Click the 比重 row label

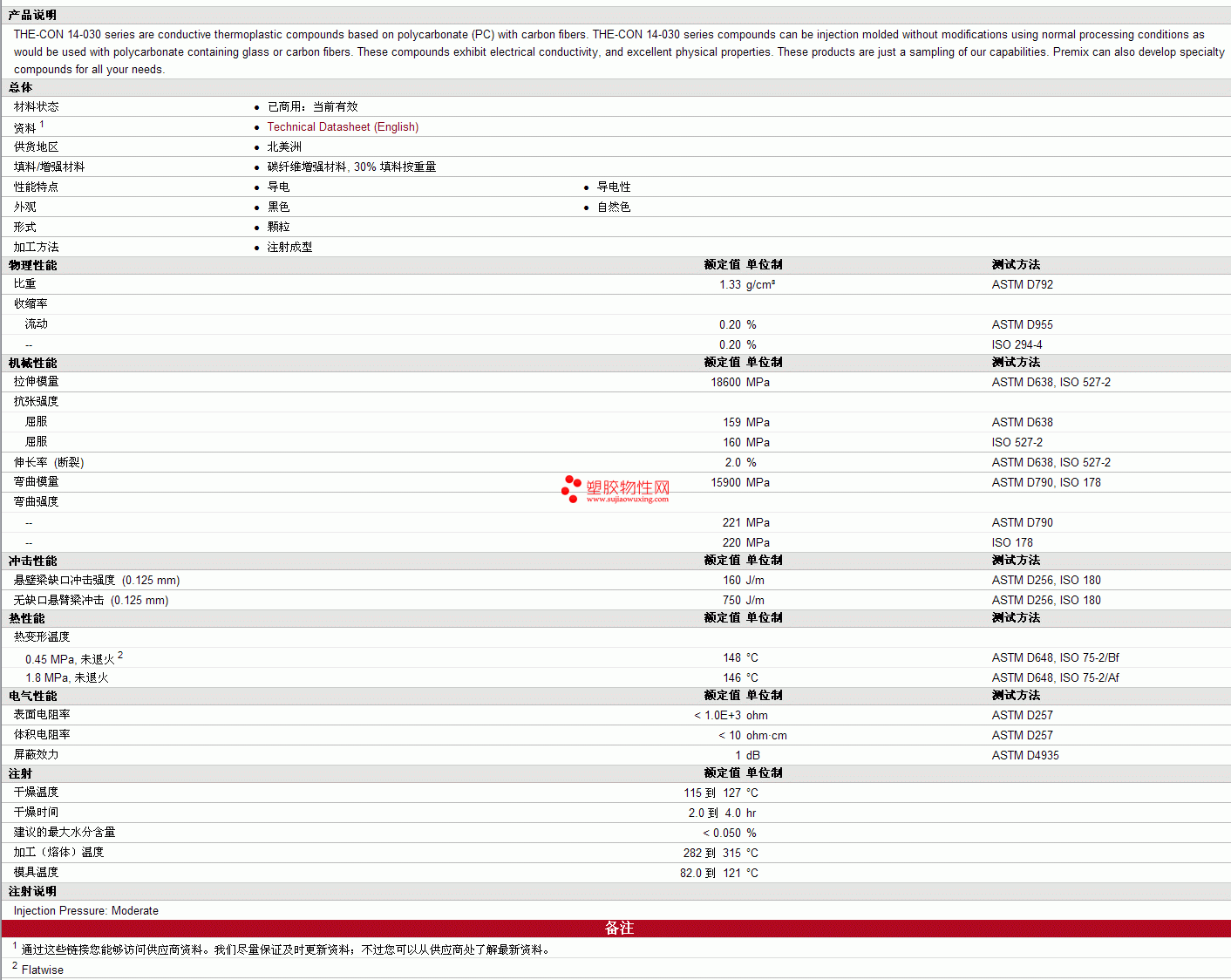[25, 284]
